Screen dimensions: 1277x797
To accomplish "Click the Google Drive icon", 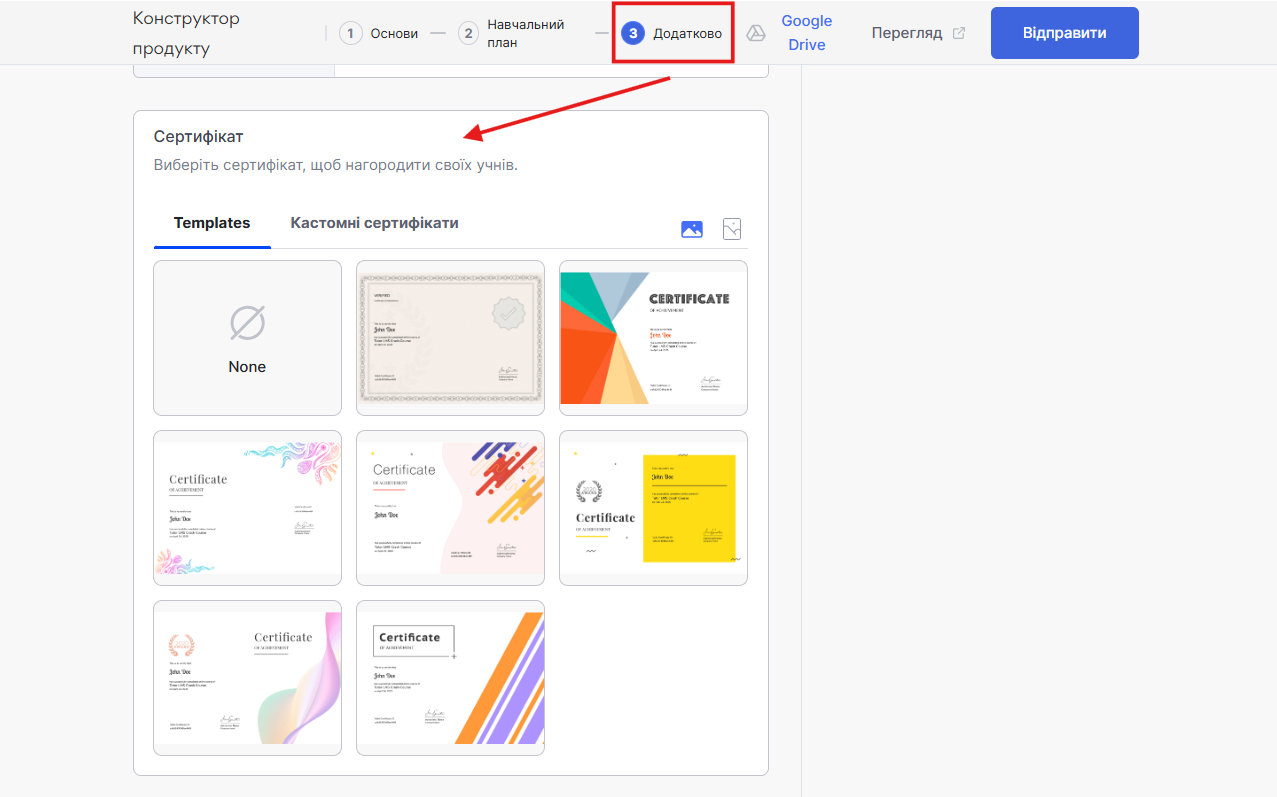I will pos(756,33).
